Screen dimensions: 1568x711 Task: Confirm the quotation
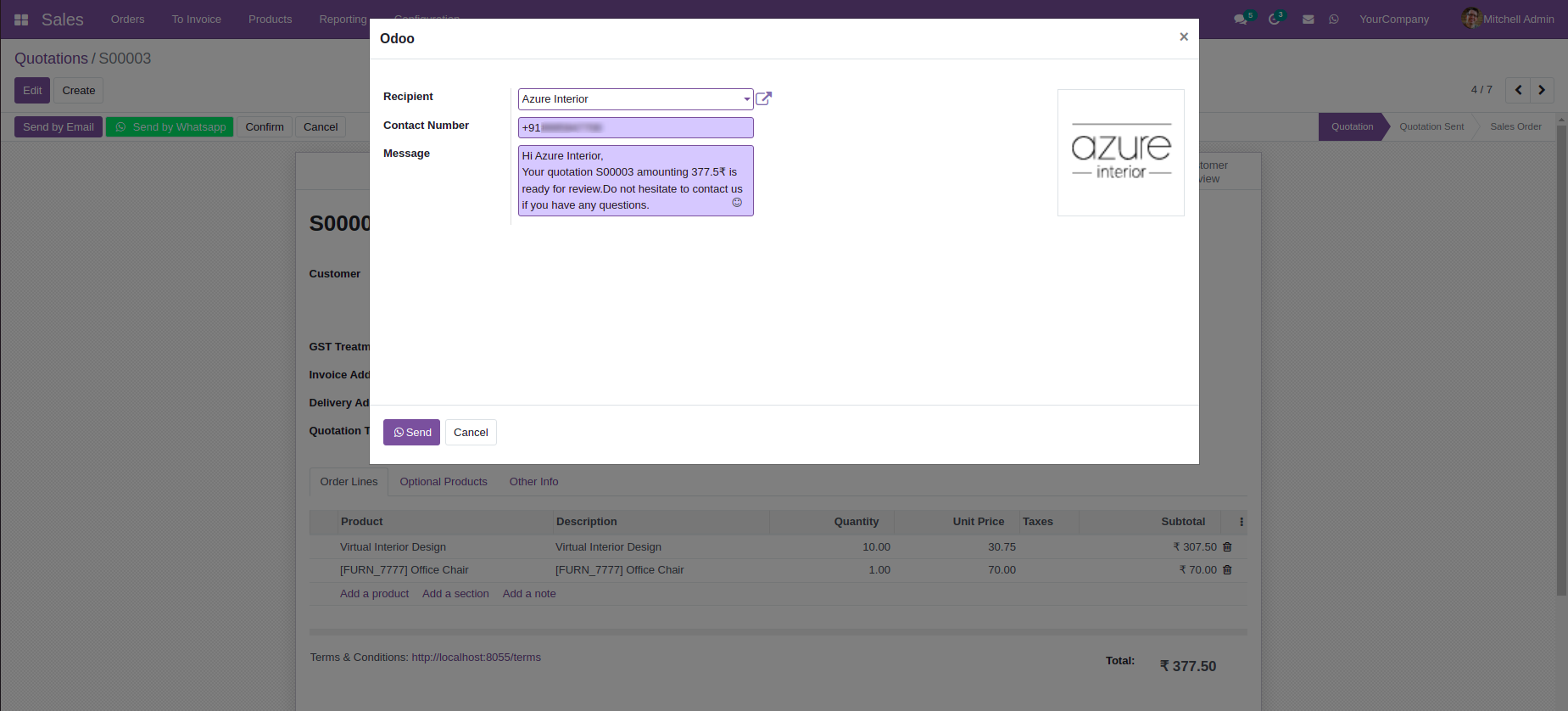coord(265,127)
